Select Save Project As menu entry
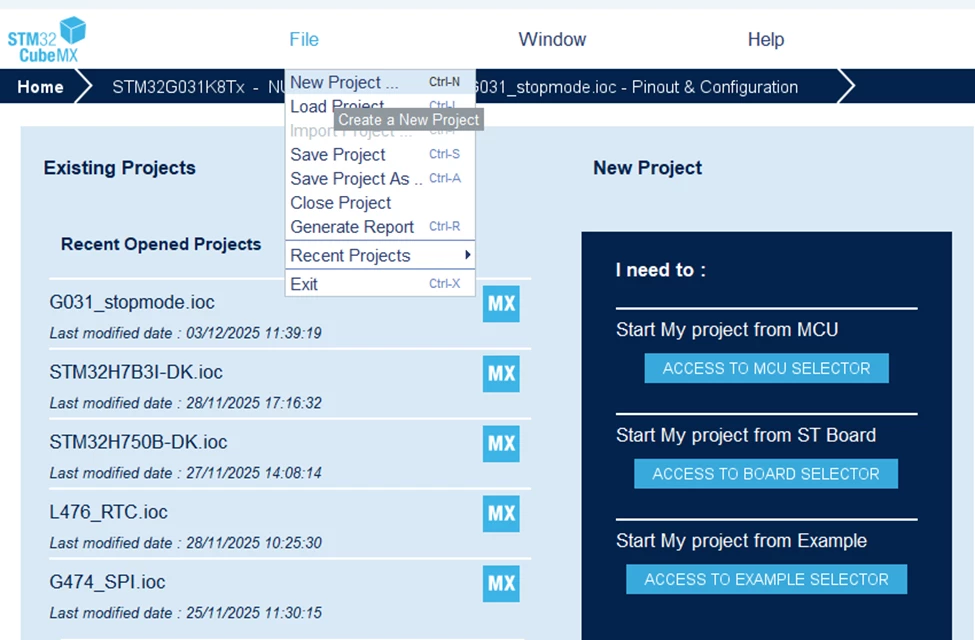975x640 pixels. (380, 179)
